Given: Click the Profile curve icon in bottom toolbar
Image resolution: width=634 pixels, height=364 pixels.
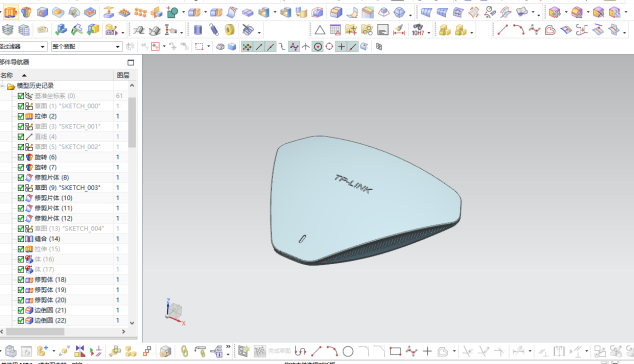Looking at the screenshot, I should 300,351.
